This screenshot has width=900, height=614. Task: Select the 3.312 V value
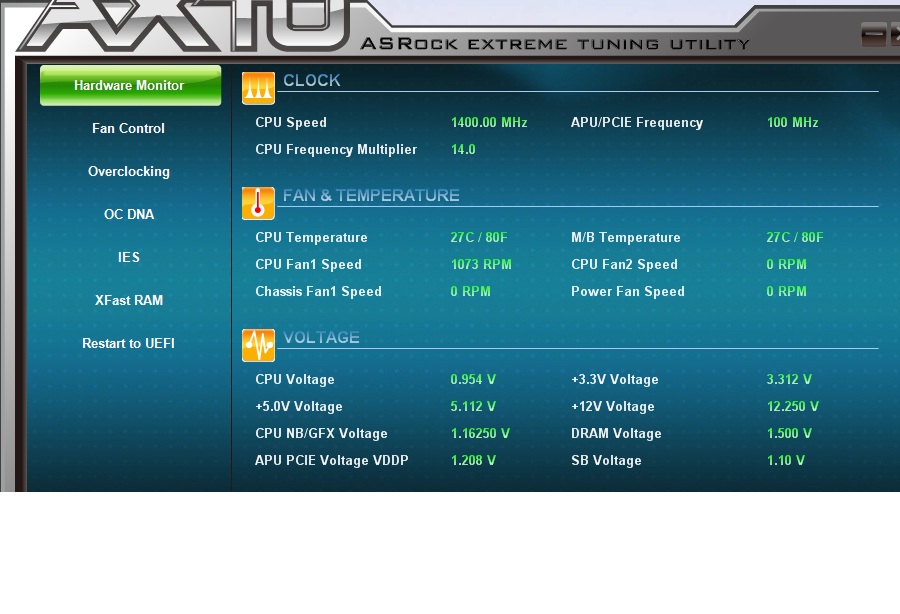pos(789,379)
